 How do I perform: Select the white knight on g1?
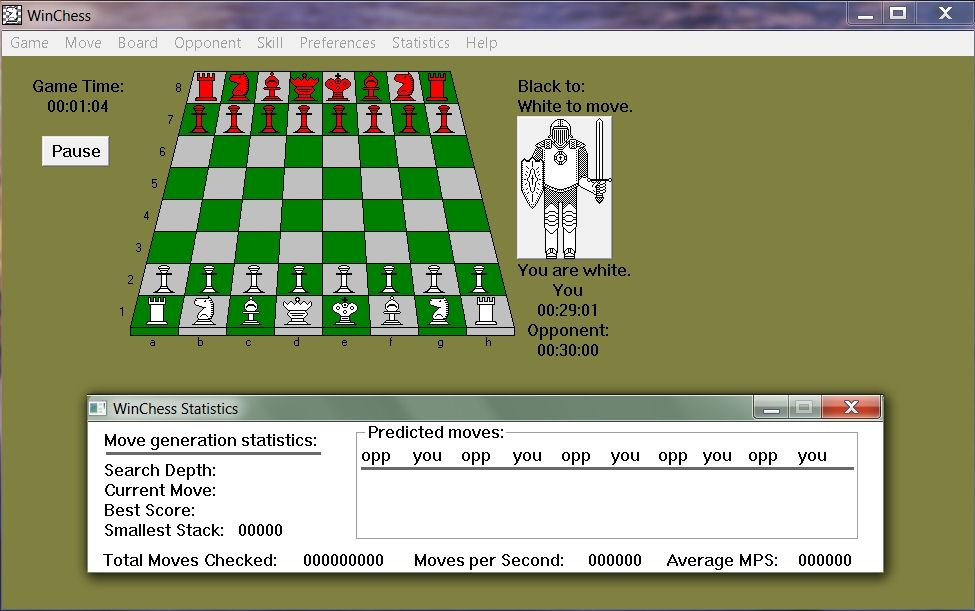tap(438, 311)
